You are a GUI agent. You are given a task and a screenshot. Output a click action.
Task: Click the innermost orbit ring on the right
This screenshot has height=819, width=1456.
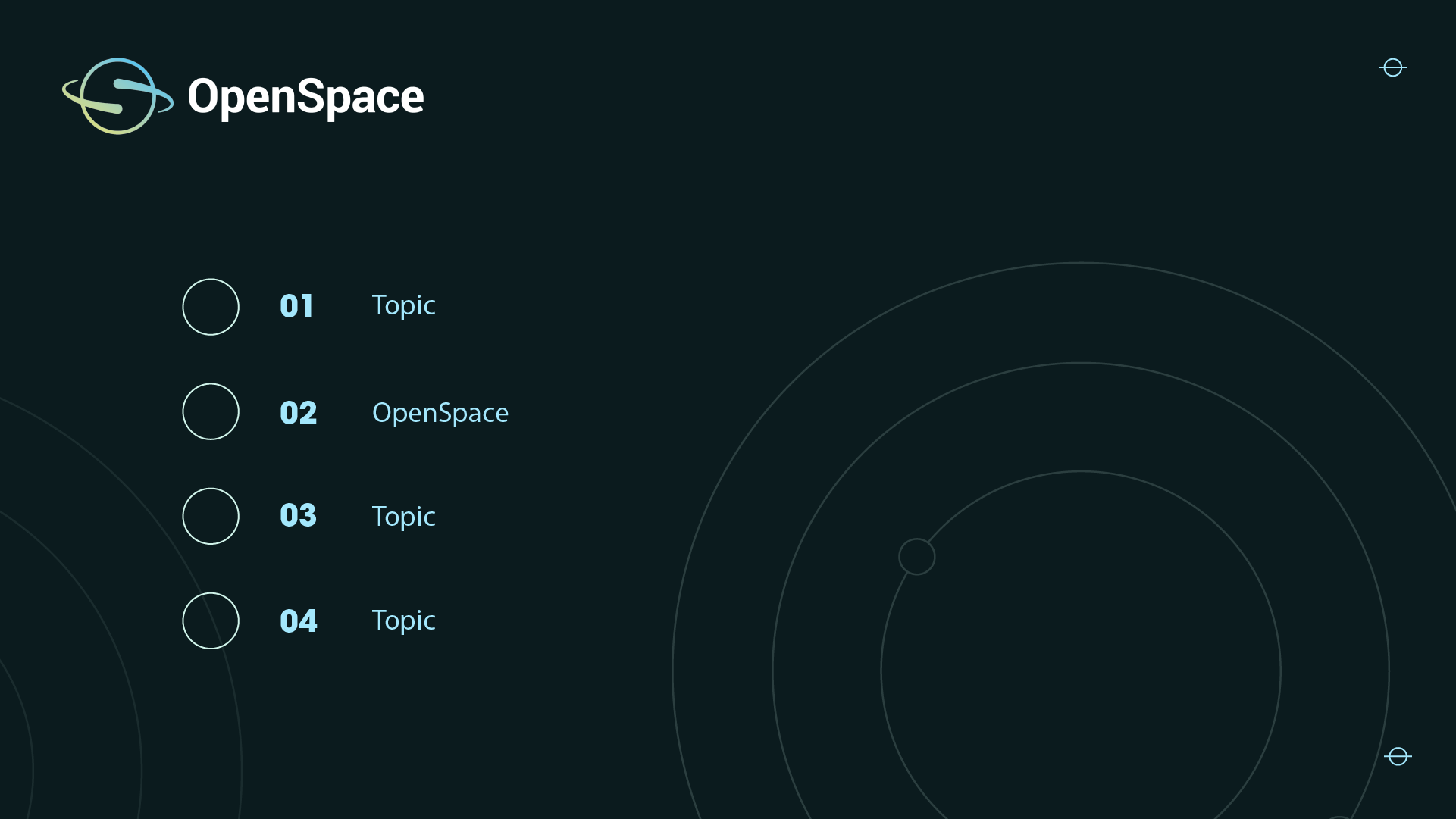(x=1081, y=471)
